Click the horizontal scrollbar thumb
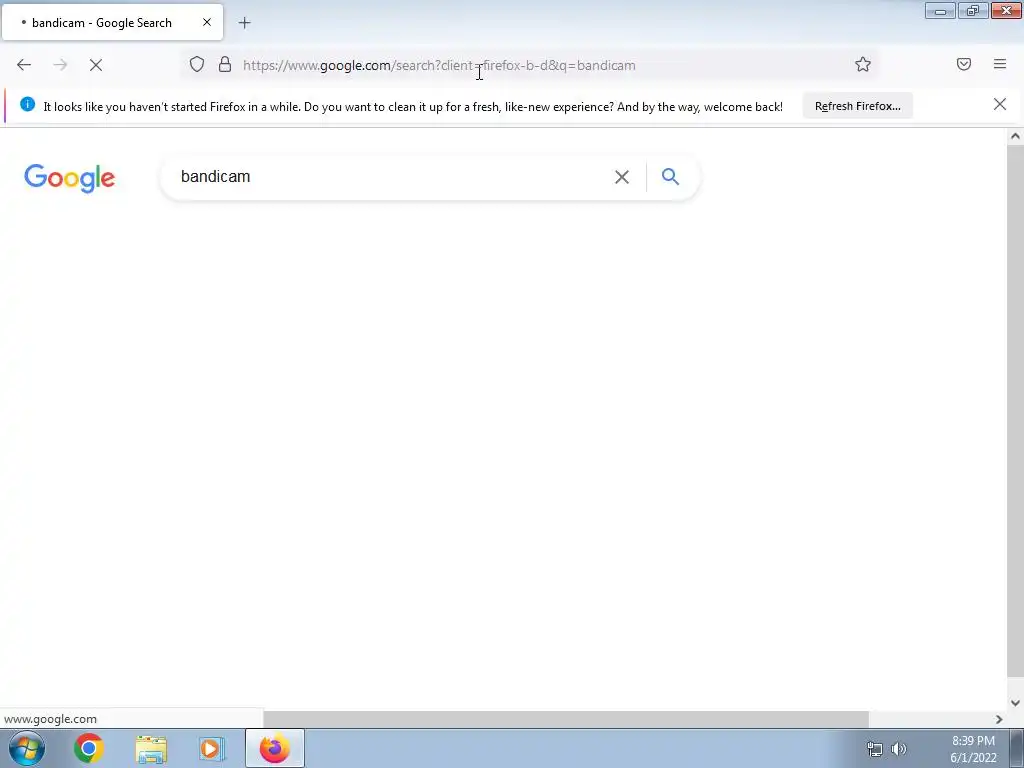This screenshot has height=768, width=1024. [566, 719]
